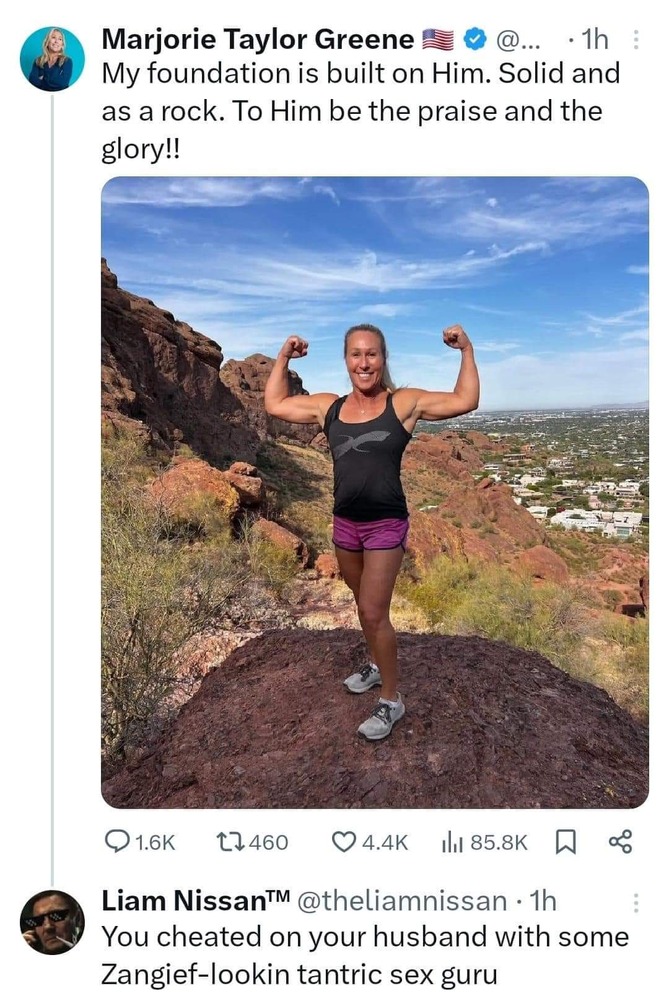This screenshot has height=999, width=669.
Task: Open the top post author's profile avatar
Action: 52,59
